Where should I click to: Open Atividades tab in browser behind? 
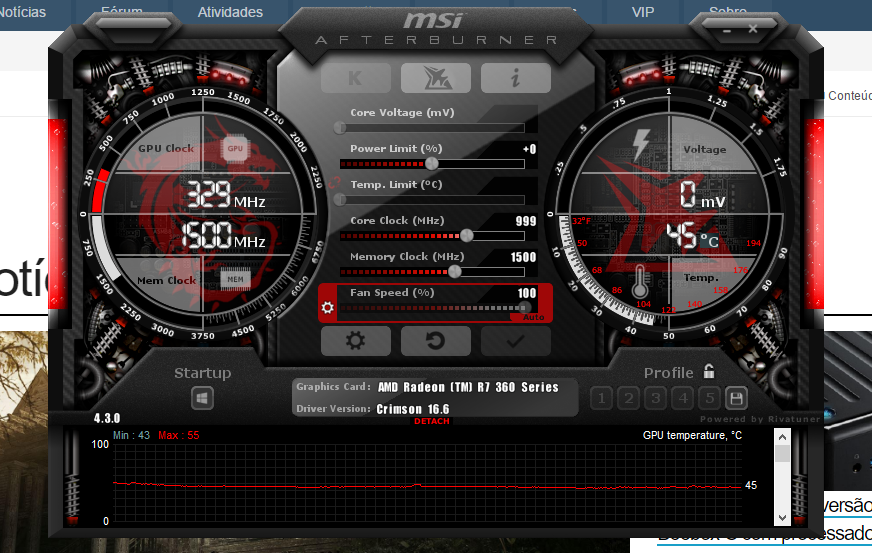[x=230, y=12]
